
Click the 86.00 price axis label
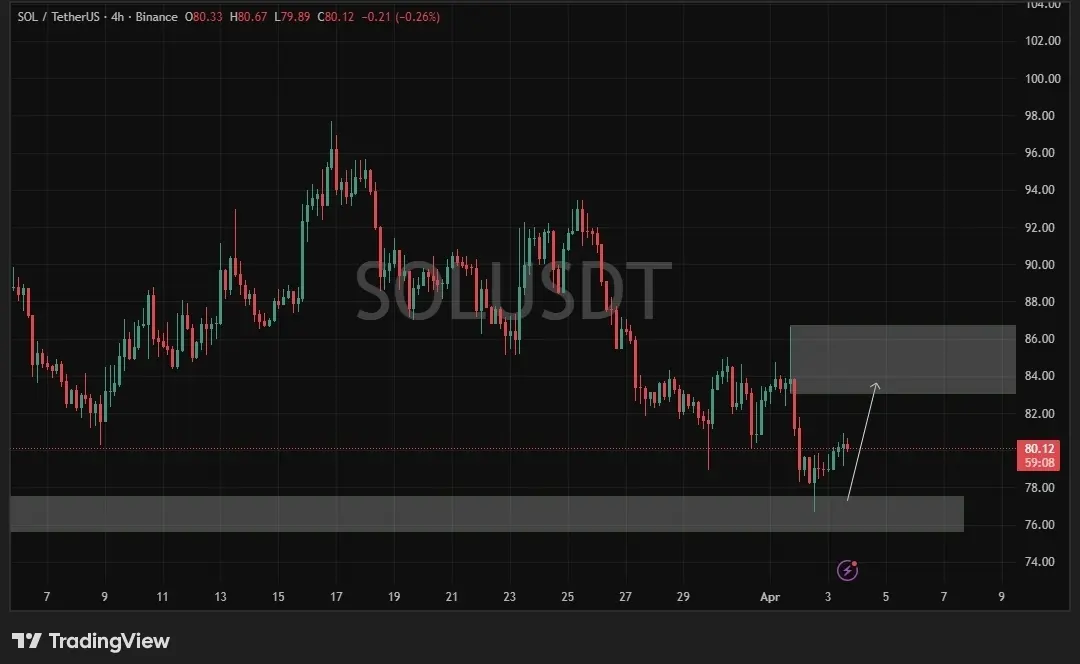[x=1040, y=338]
